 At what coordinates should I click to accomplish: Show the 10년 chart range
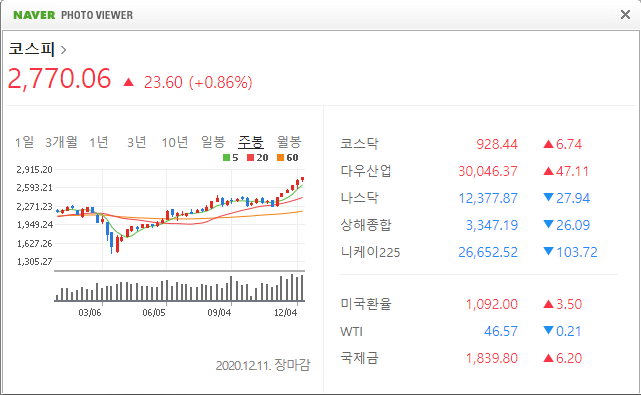coord(175,142)
